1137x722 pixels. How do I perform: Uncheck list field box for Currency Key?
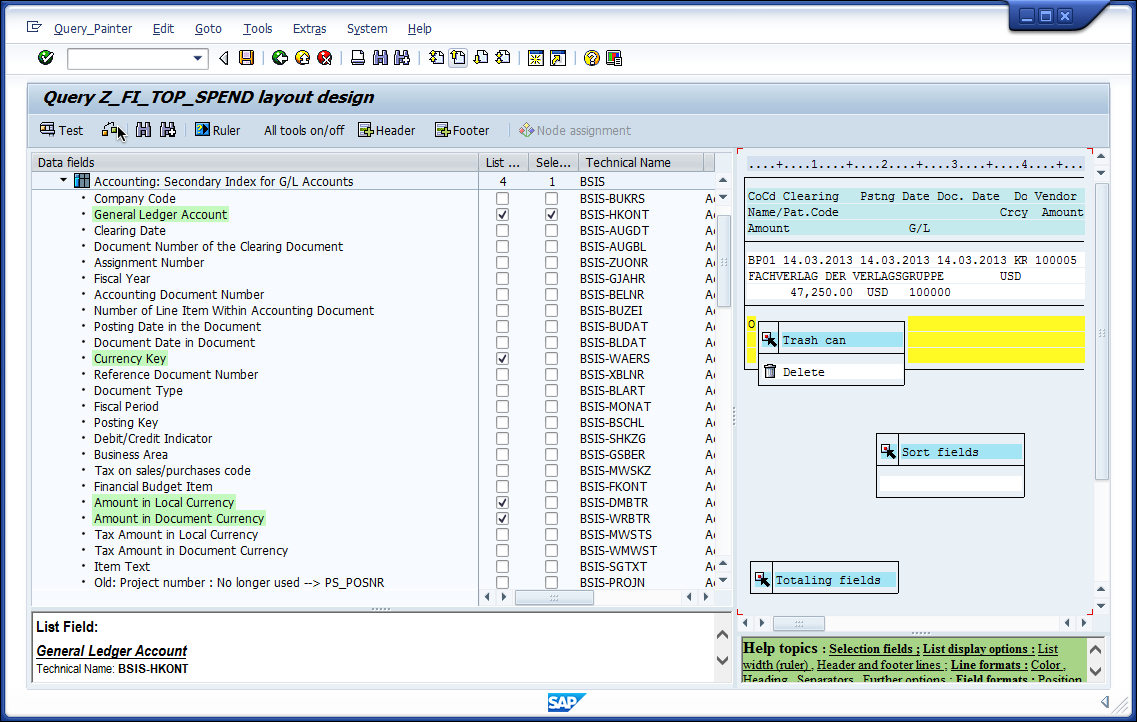pyautogui.click(x=502, y=358)
